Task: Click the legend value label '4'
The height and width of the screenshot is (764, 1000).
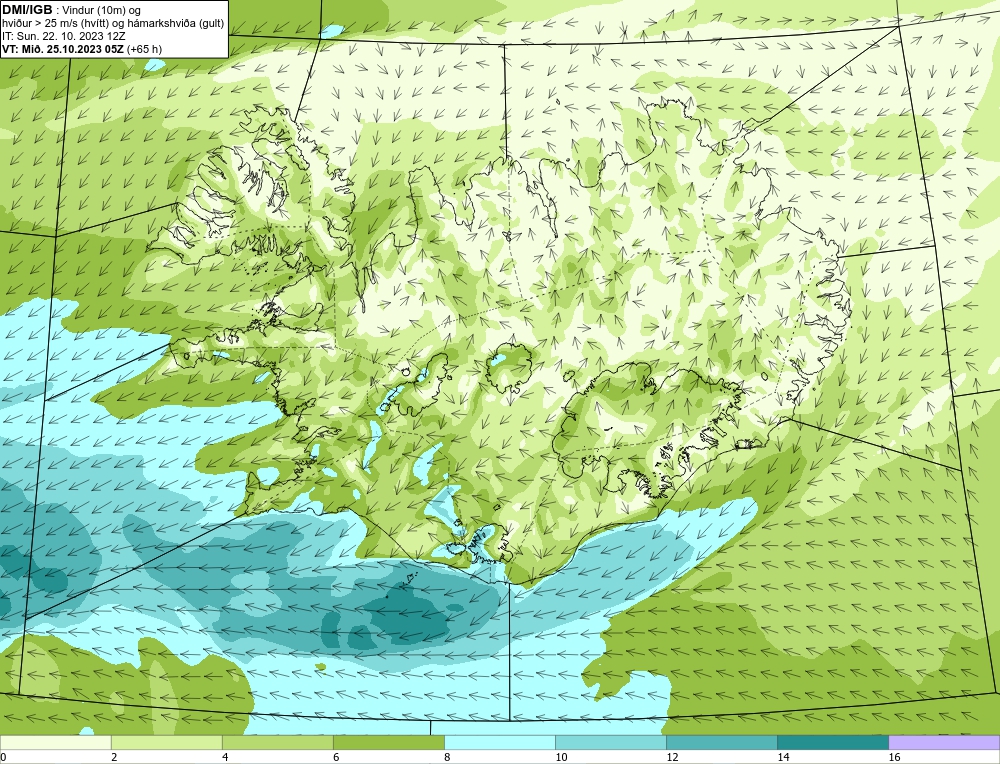Action: [x=225, y=757]
